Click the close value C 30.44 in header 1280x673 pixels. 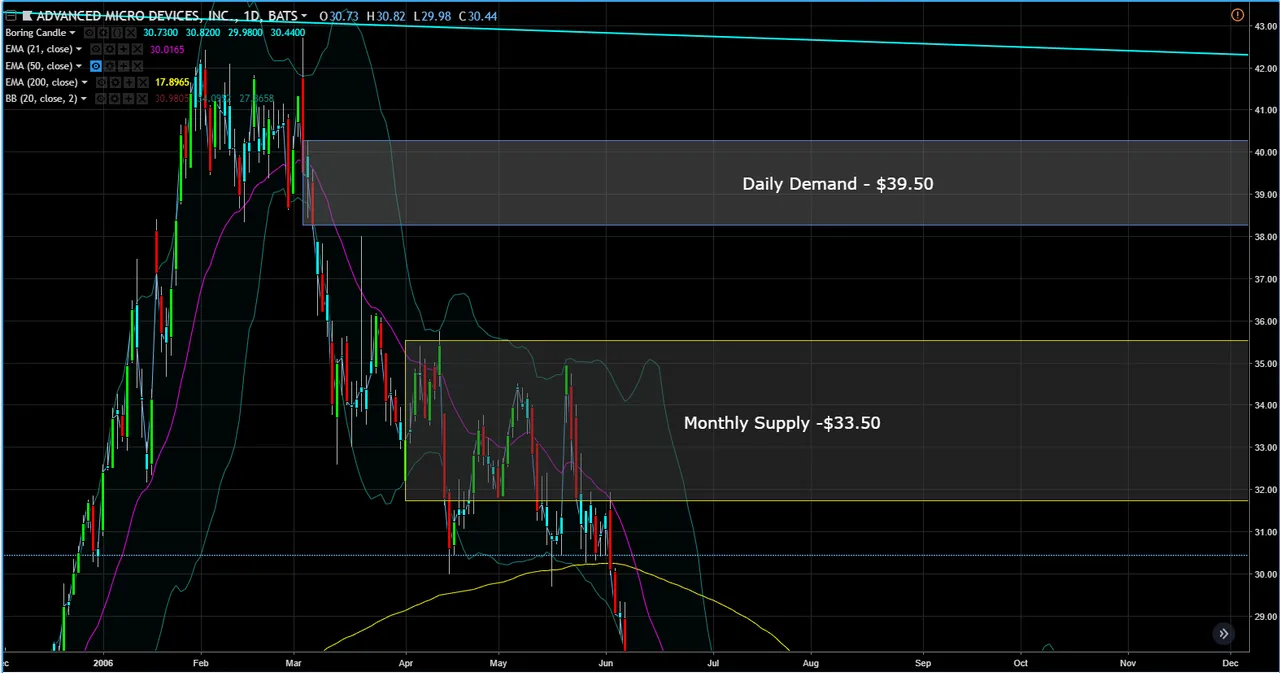point(478,16)
